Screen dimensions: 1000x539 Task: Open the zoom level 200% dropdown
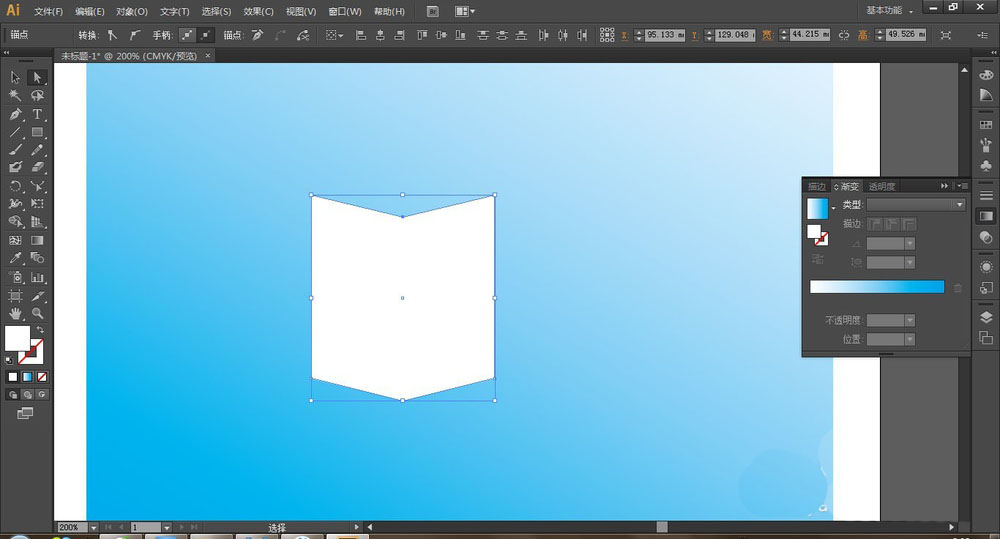pyautogui.click(x=94, y=527)
